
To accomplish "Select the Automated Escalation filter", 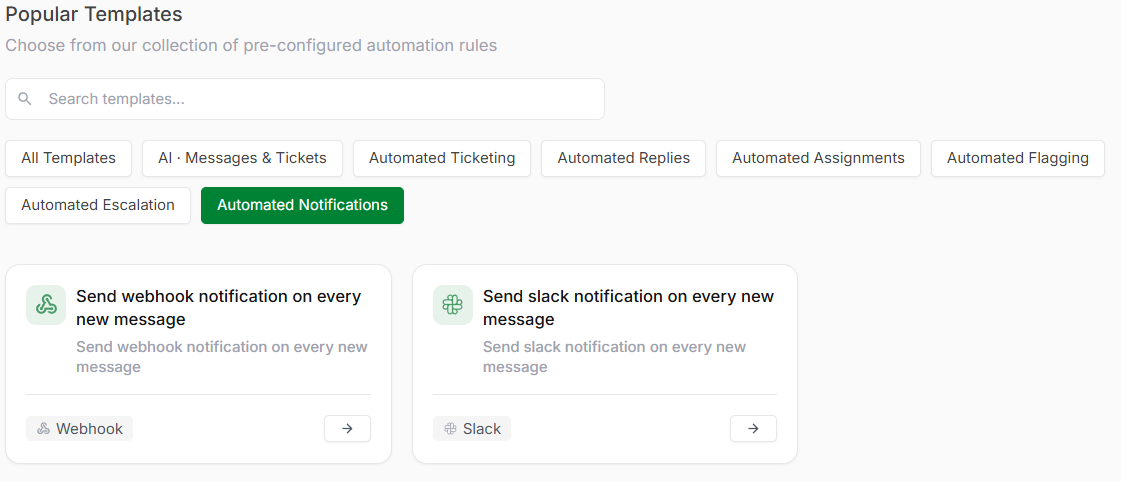I will (x=98, y=205).
